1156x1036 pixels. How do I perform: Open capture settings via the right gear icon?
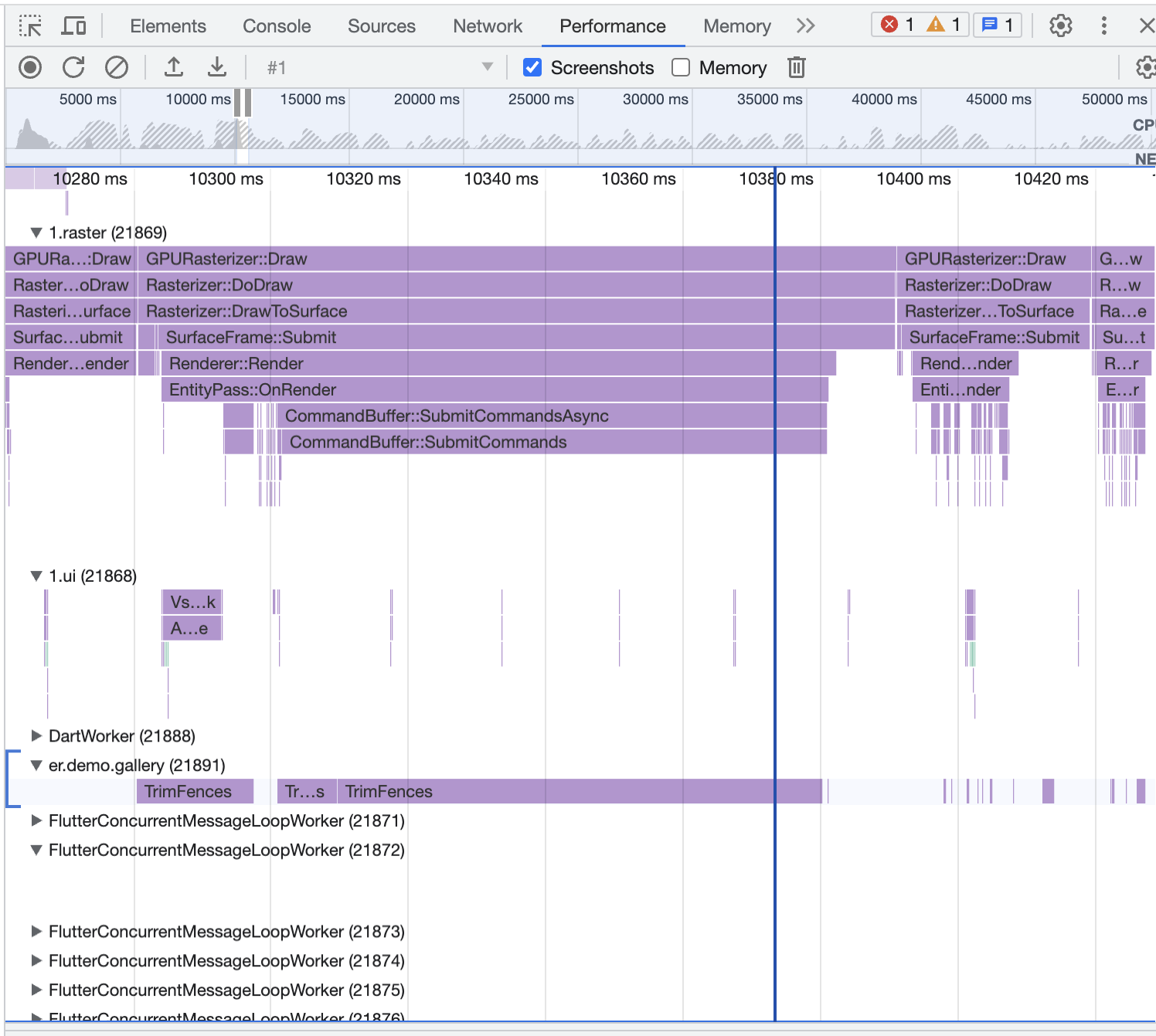1145,67
